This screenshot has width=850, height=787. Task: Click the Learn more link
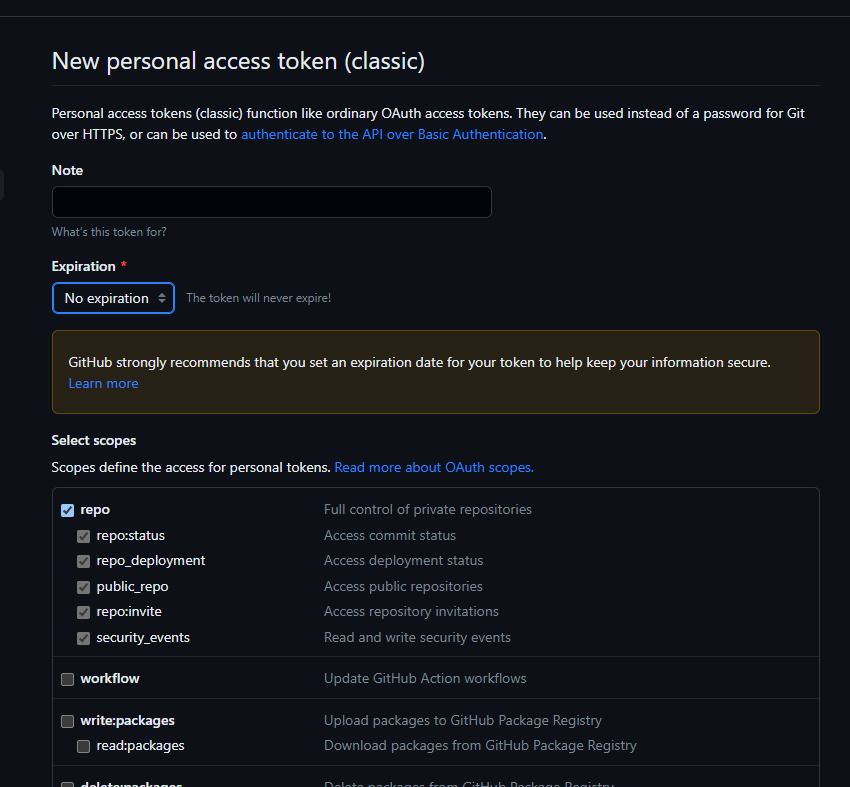103,383
